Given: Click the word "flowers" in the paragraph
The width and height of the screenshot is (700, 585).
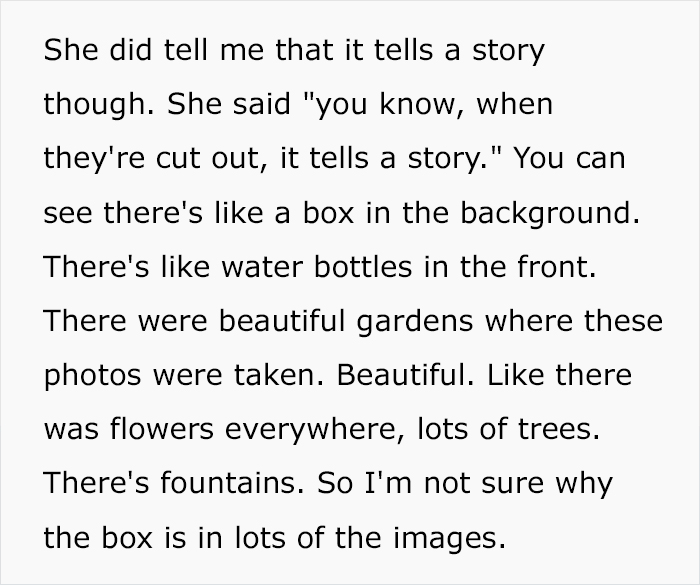Looking at the screenshot, I should (162, 429).
